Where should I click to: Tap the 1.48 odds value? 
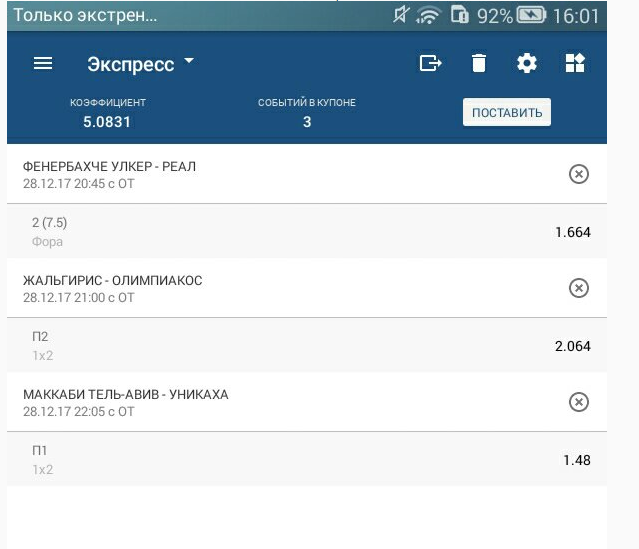576,460
